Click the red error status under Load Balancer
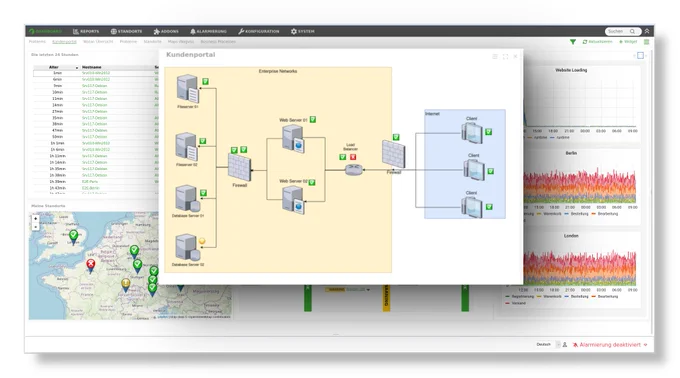 (353, 157)
